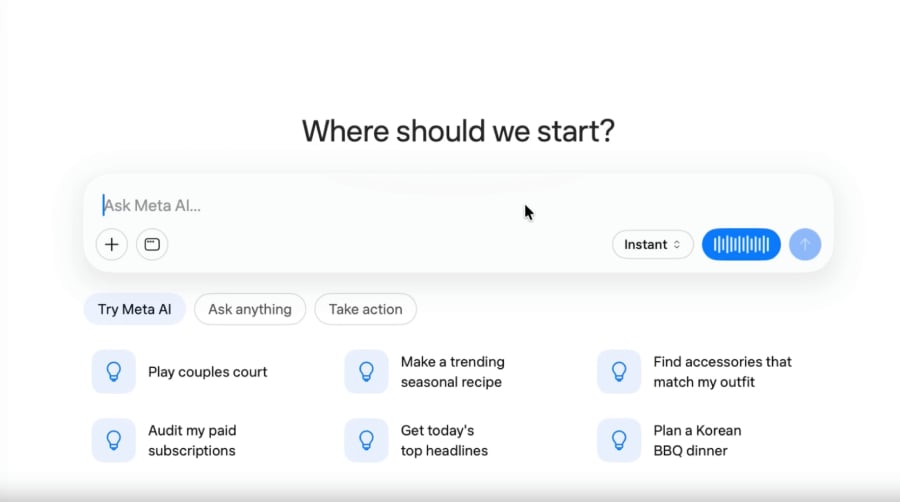This screenshot has height=502, width=900.
Task: Click lightbulb icon beside Play couples court
Action: pyautogui.click(x=114, y=372)
